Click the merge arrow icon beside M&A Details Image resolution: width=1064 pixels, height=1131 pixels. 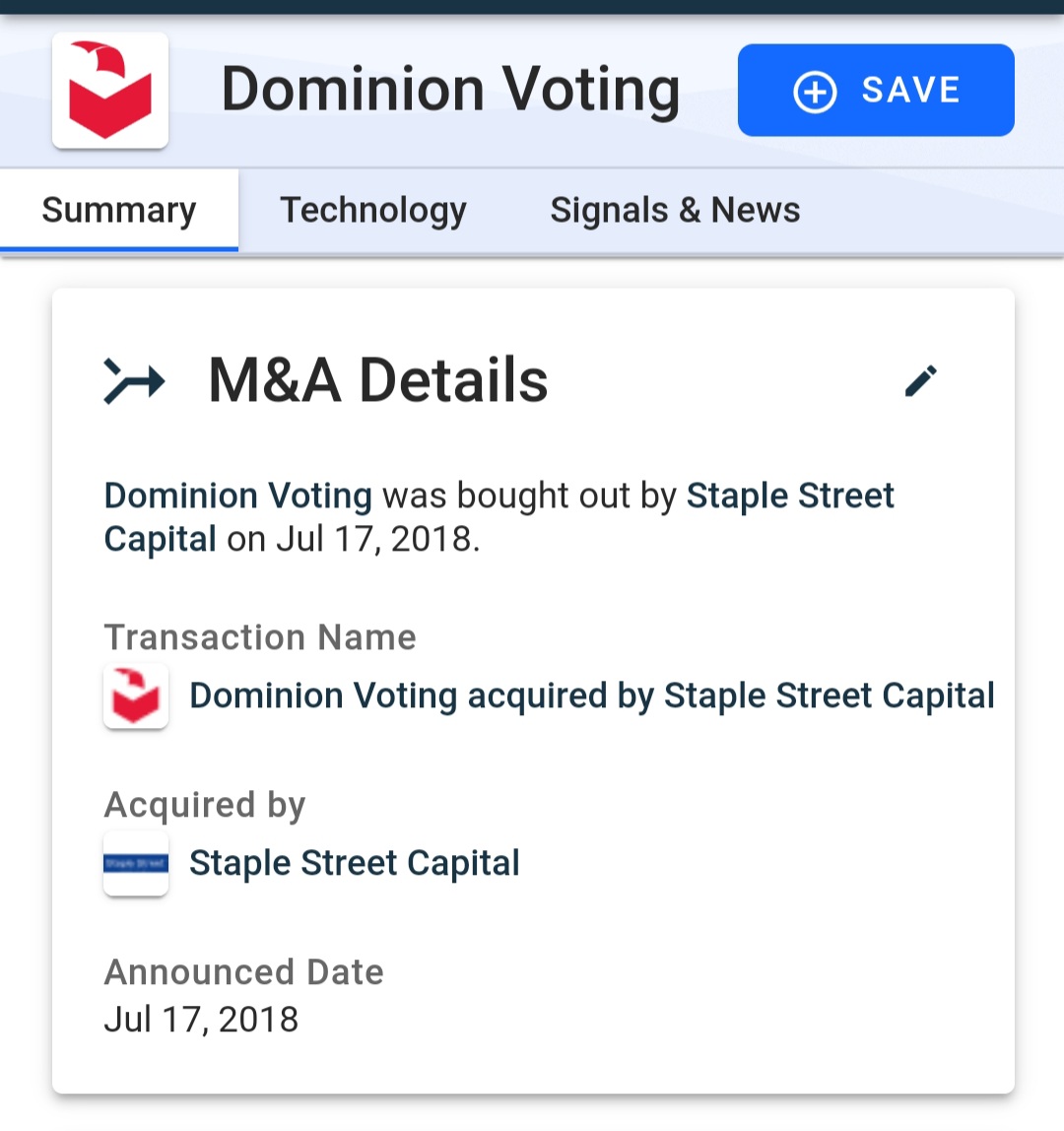[x=134, y=381]
